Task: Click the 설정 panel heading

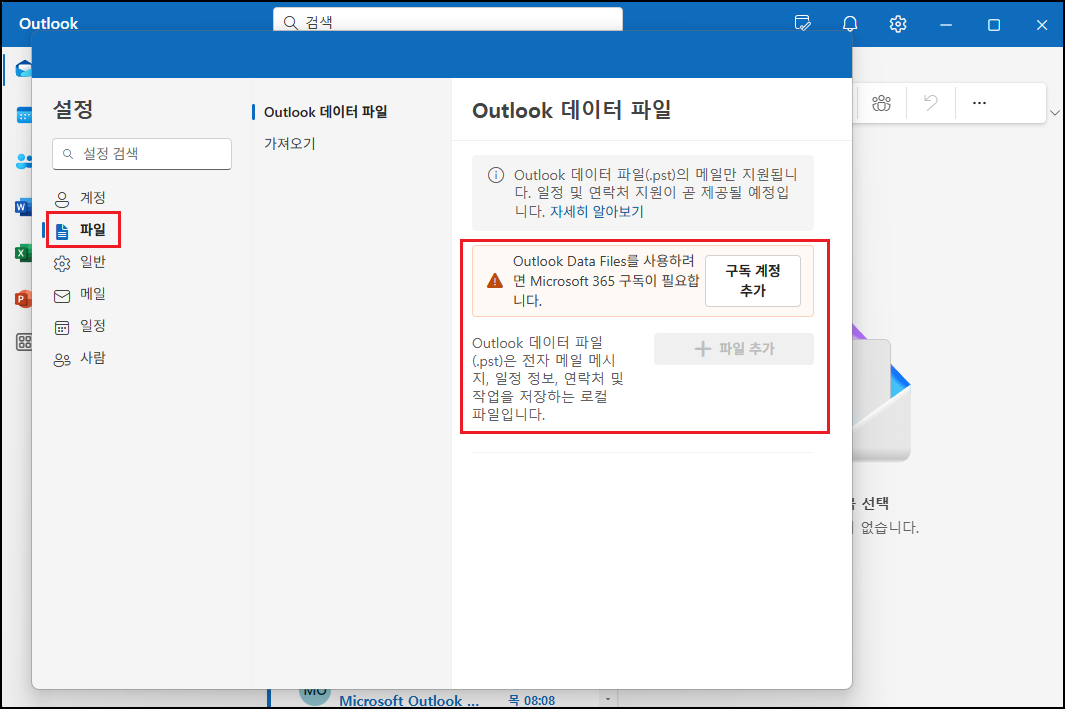Action: [73, 109]
